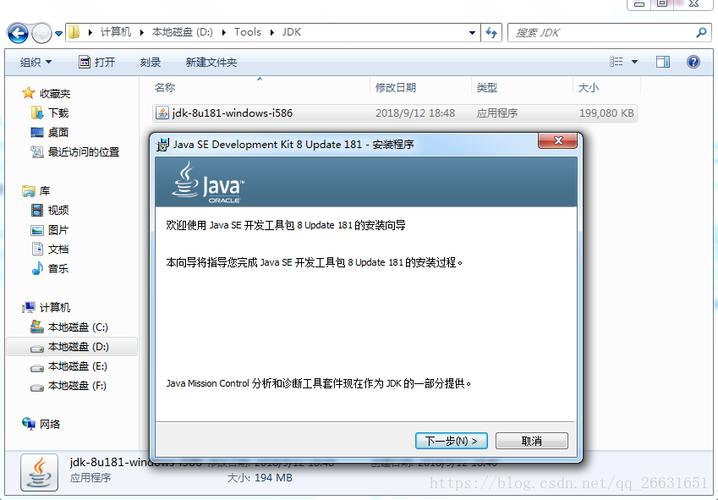Expand the address bar history dropdown
The height and width of the screenshot is (500, 718).
click(472, 33)
